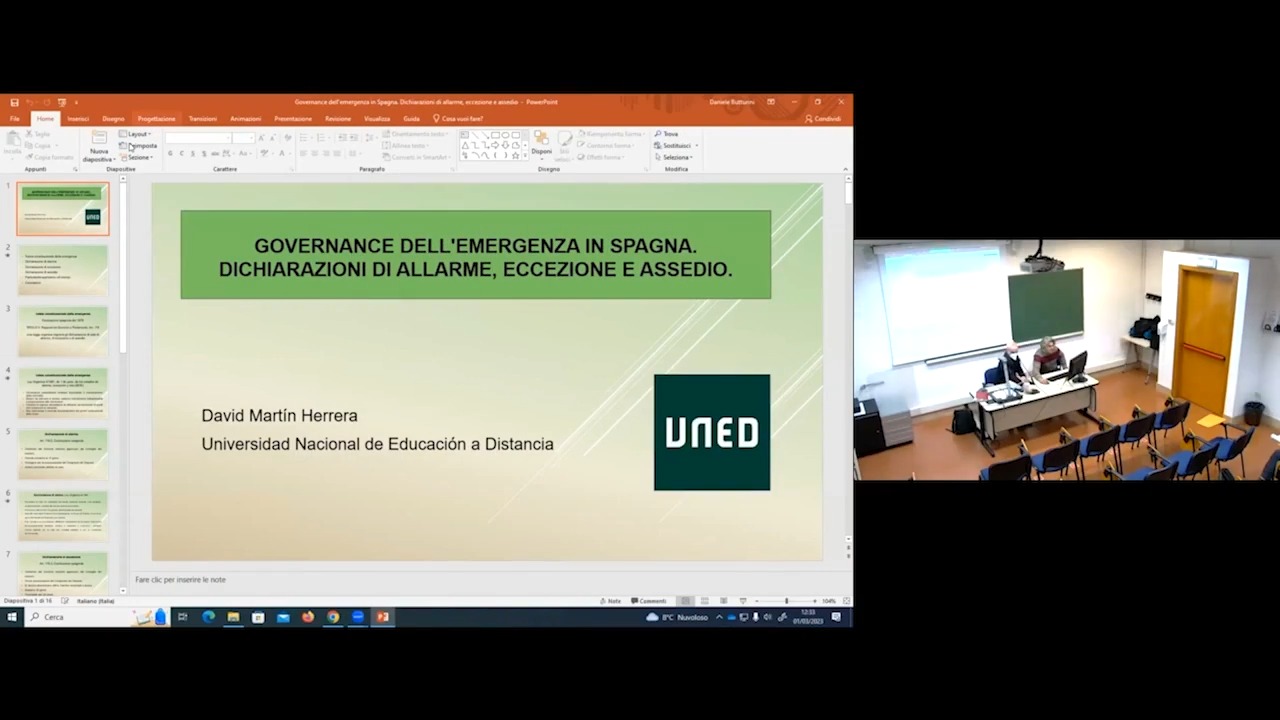Switch to Reading view icon

724,601
